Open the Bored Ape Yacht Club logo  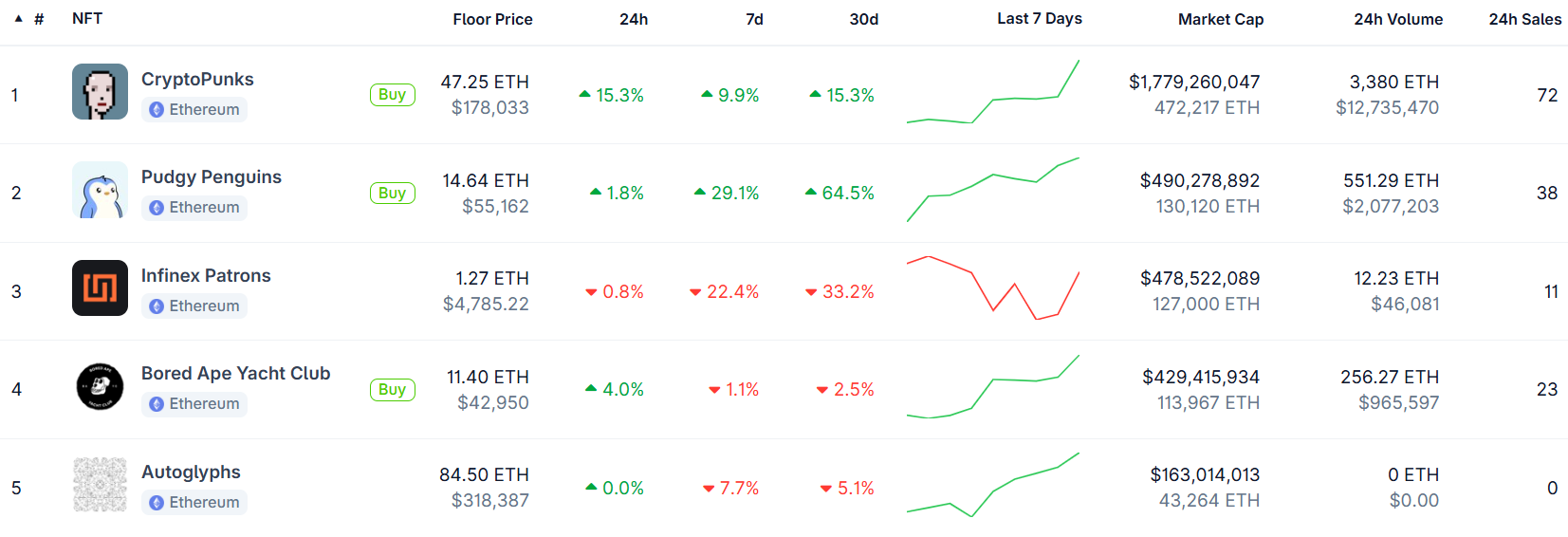100,386
